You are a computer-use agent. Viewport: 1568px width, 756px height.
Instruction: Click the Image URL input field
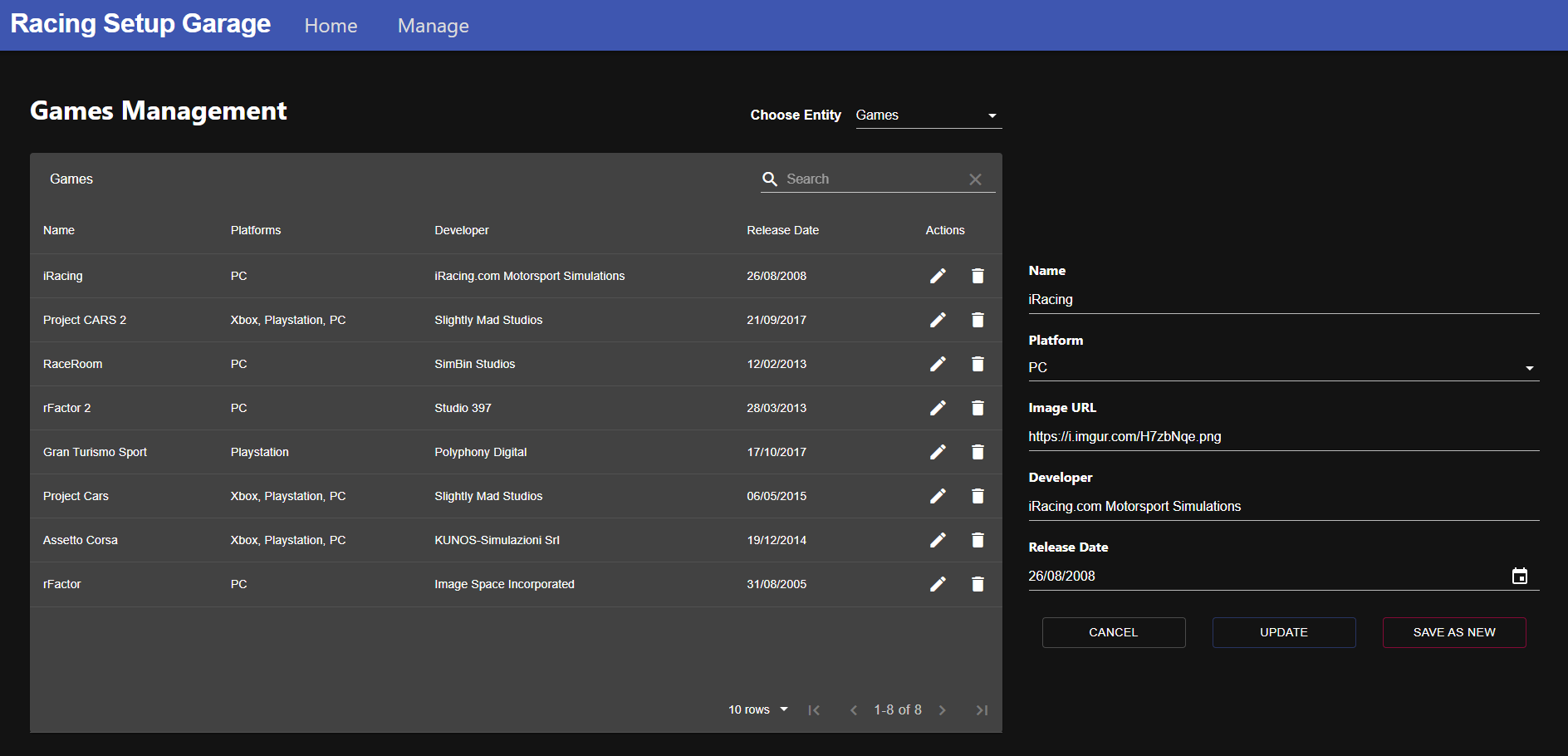point(1283,436)
